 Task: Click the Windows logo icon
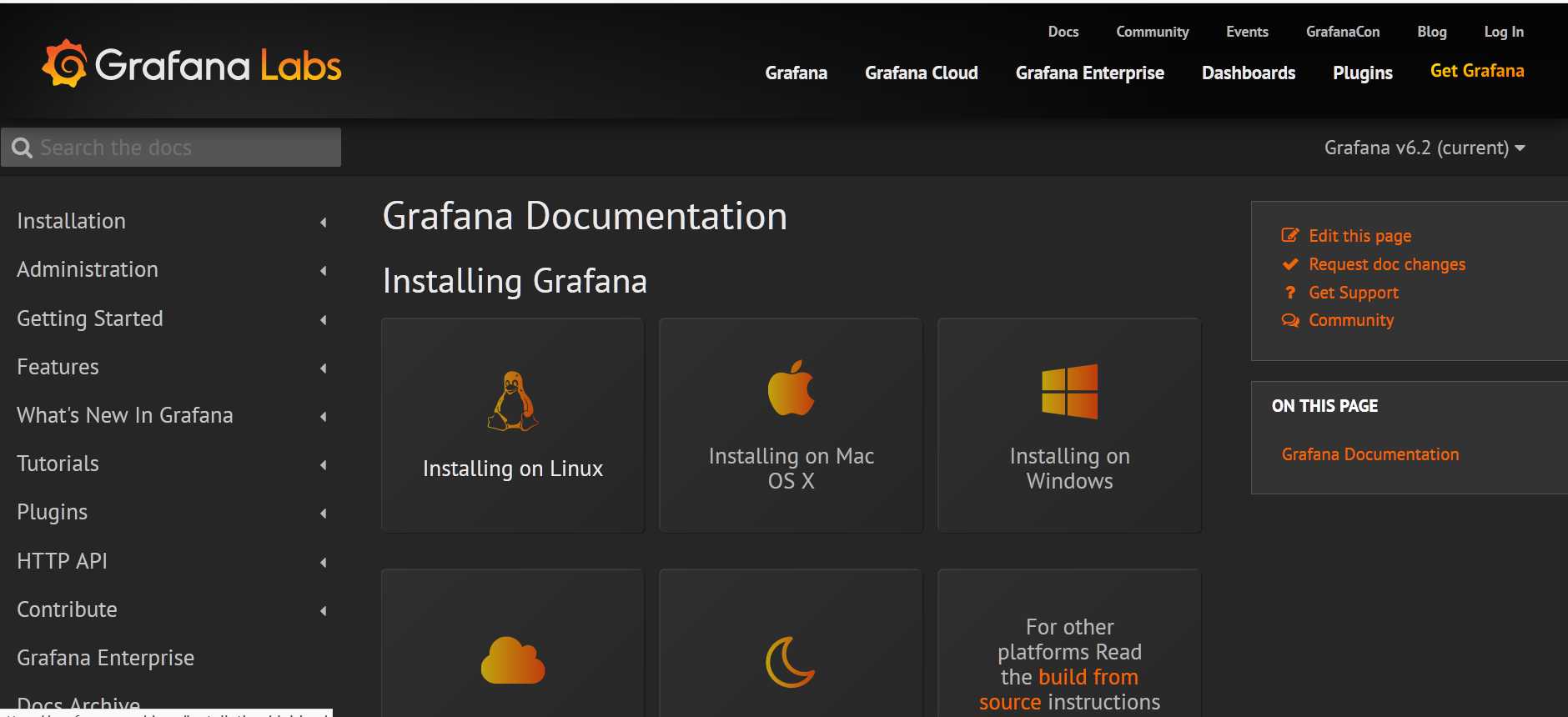tap(1069, 391)
